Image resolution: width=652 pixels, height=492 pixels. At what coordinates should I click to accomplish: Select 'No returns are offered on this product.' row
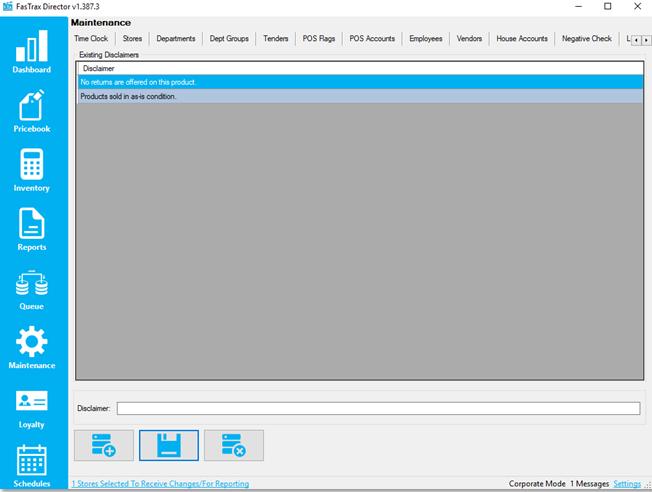(361, 82)
